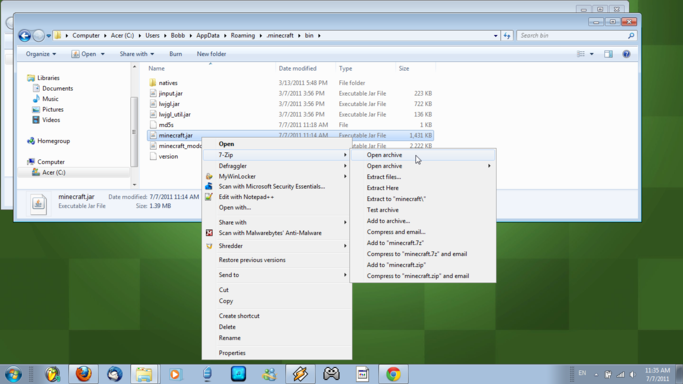Screen dimensions: 683x384
Task: Expand the Send to submenu
Action: click(345, 275)
